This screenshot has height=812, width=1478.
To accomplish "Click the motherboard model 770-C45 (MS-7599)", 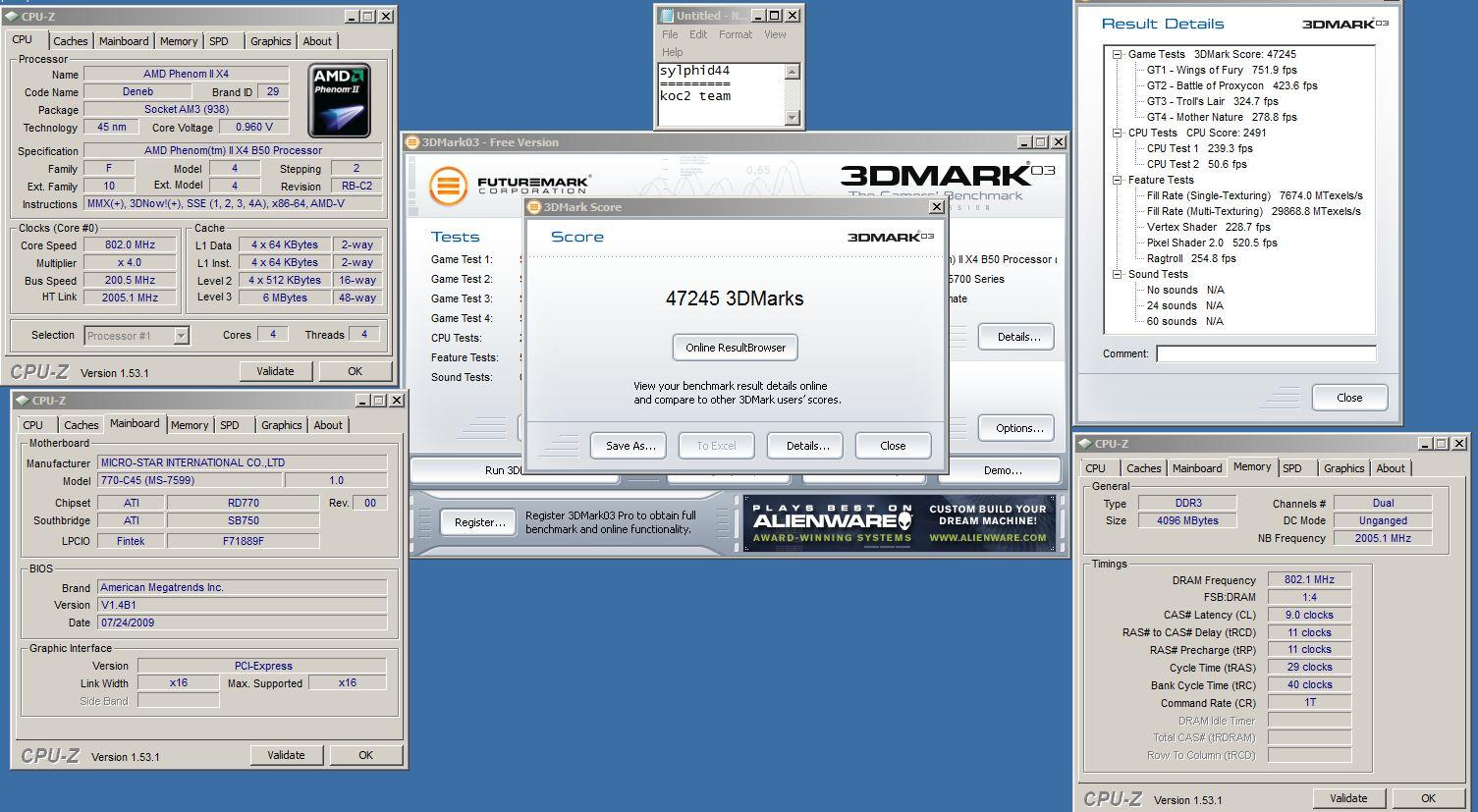I will click(190, 481).
